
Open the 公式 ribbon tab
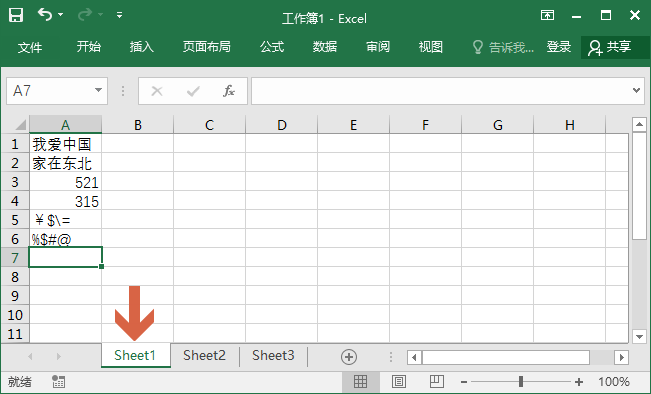pyautogui.click(x=272, y=46)
